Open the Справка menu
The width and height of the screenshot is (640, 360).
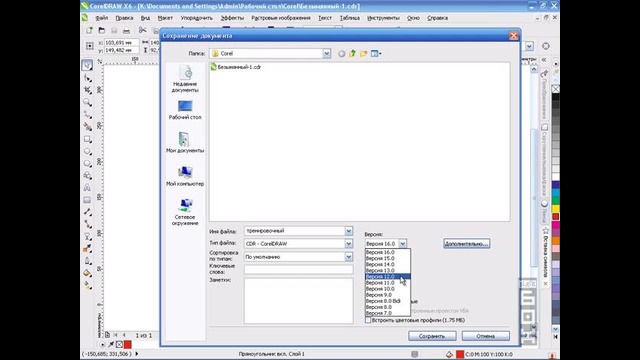click(x=438, y=18)
